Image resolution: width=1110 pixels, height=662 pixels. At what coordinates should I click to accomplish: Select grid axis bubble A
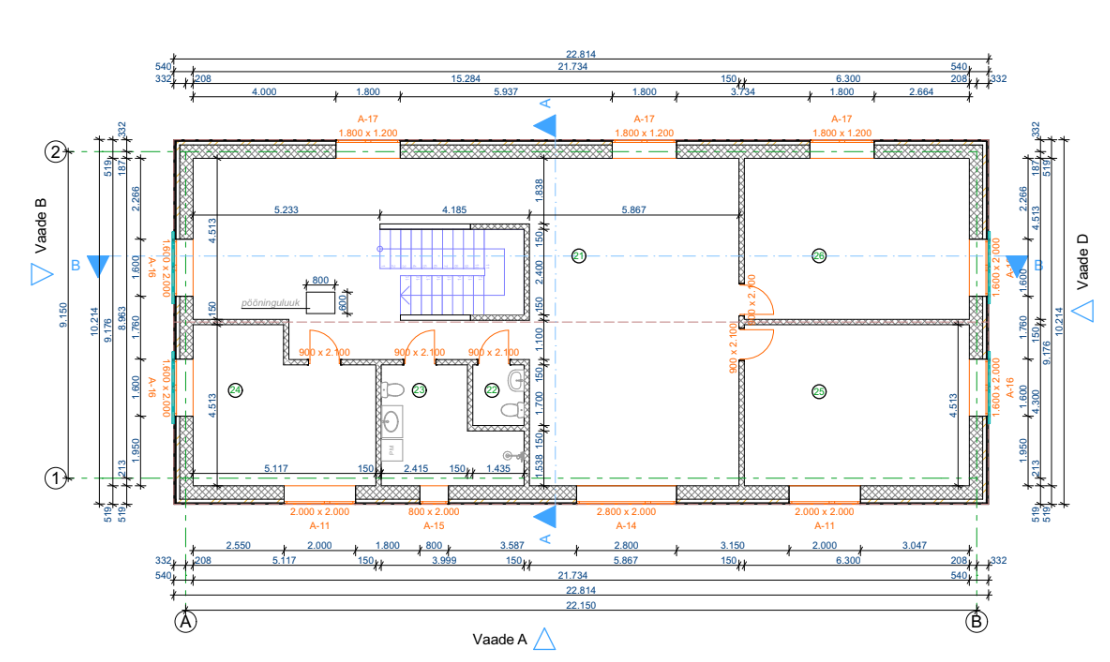click(184, 621)
